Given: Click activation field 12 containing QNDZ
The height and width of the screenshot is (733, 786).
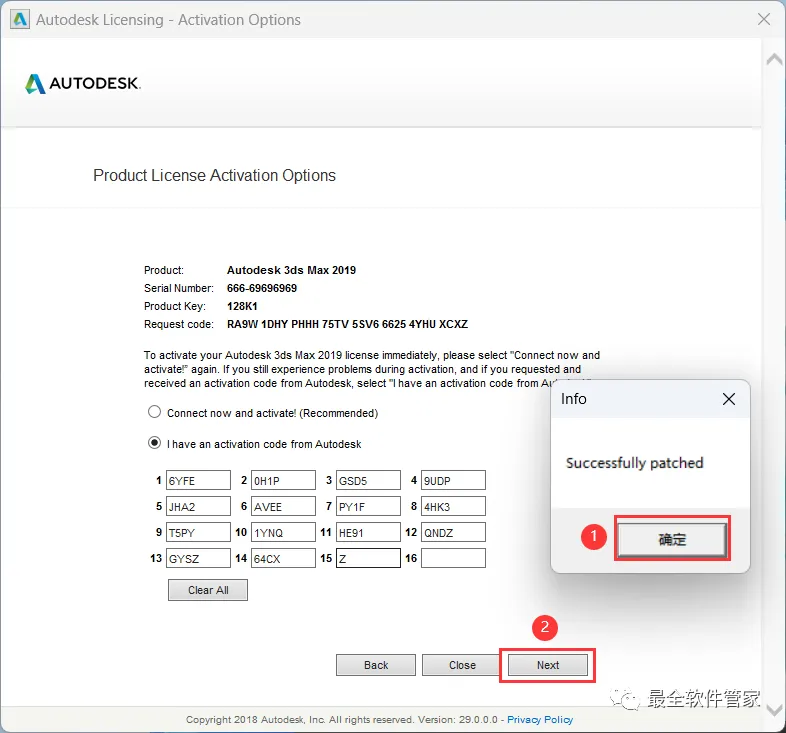Looking at the screenshot, I should pyautogui.click(x=453, y=532).
